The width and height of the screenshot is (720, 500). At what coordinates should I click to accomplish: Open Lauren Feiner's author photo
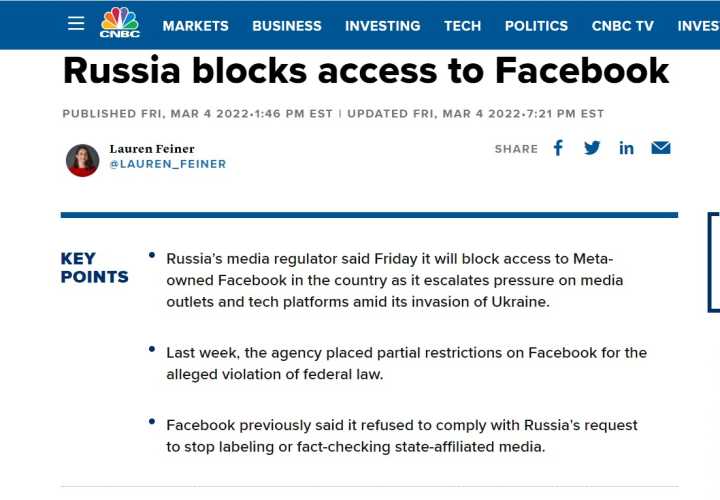pos(83,160)
